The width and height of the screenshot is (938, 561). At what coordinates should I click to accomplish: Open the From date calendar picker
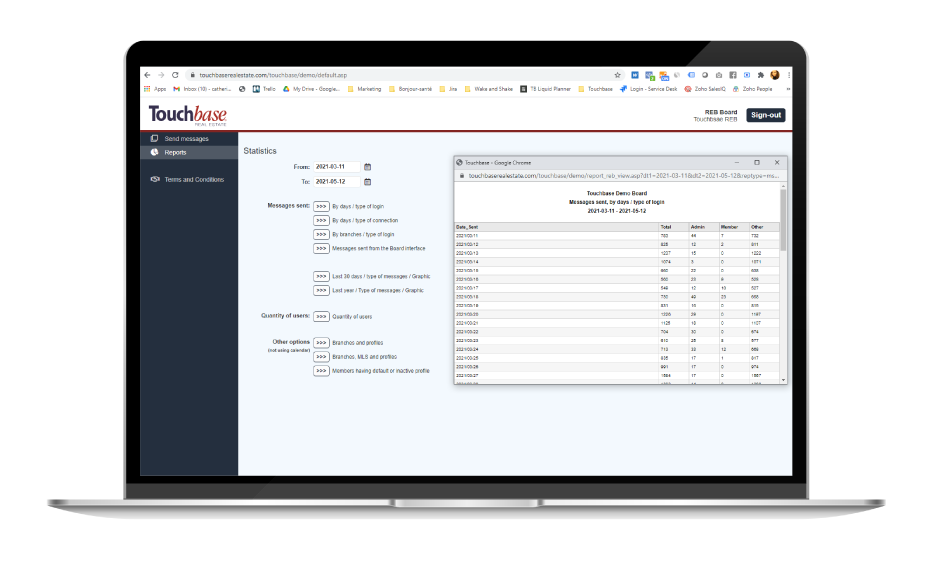[x=367, y=167]
